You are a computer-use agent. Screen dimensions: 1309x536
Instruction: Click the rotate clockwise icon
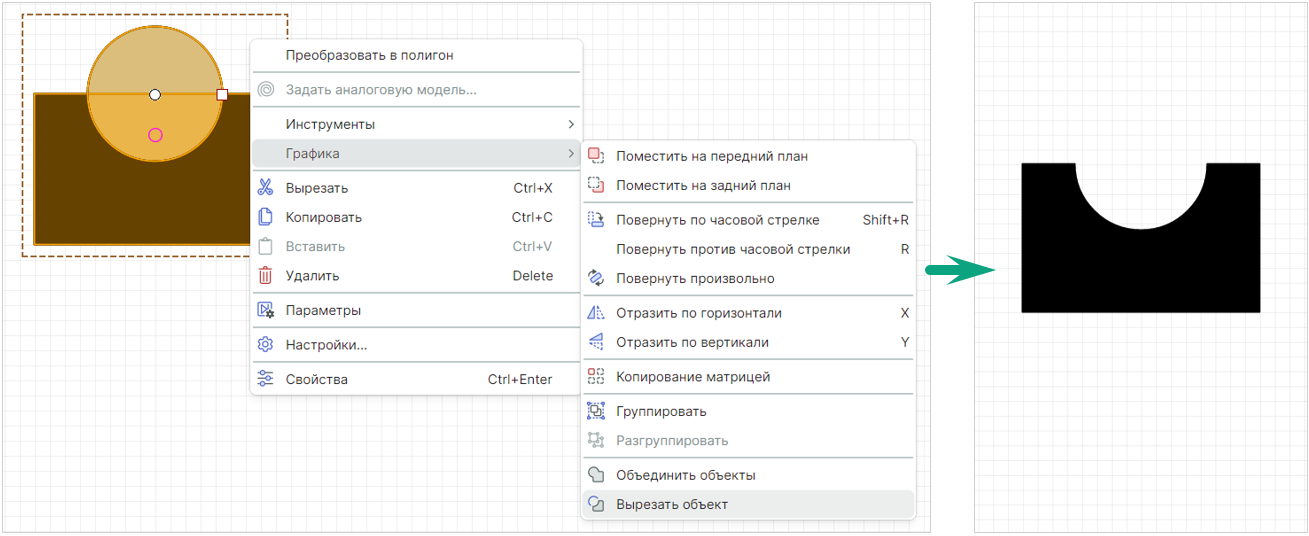click(x=596, y=220)
